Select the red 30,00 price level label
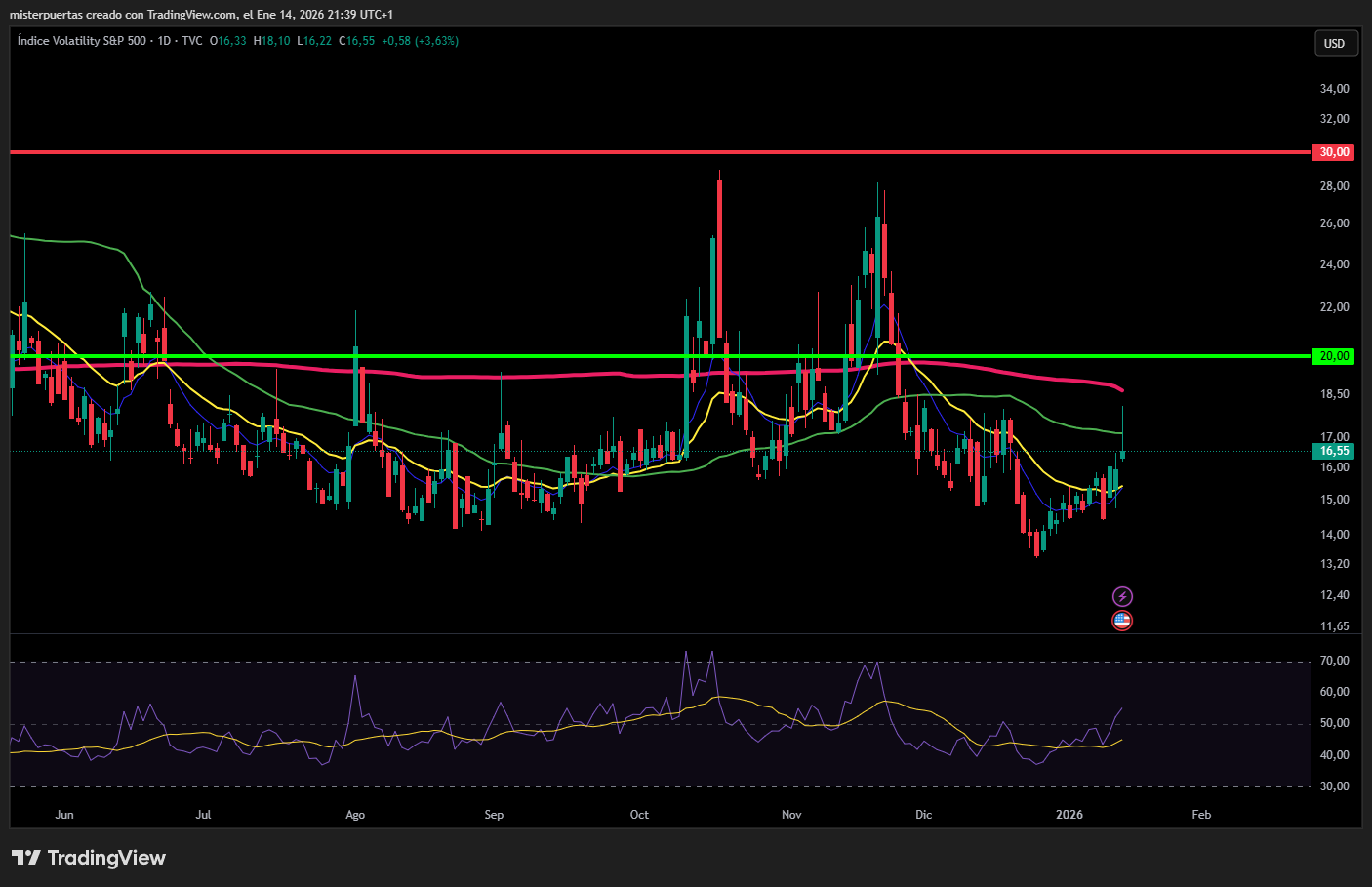This screenshot has height=887, width=1372. click(1334, 152)
